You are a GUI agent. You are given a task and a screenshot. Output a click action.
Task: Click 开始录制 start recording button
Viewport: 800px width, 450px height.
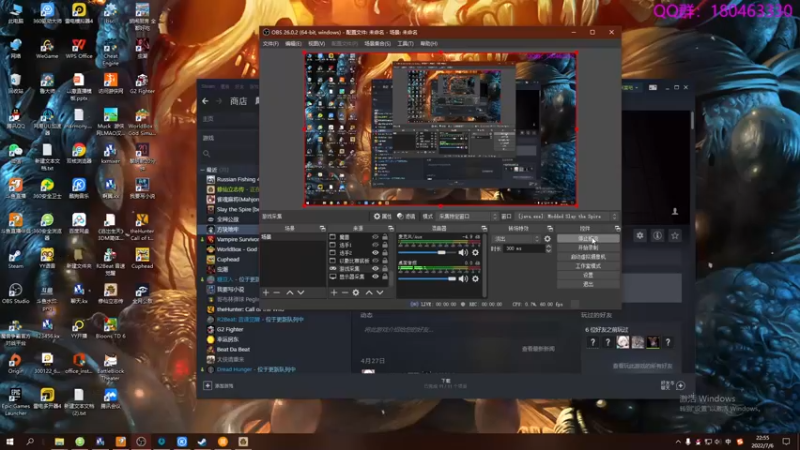coord(588,247)
